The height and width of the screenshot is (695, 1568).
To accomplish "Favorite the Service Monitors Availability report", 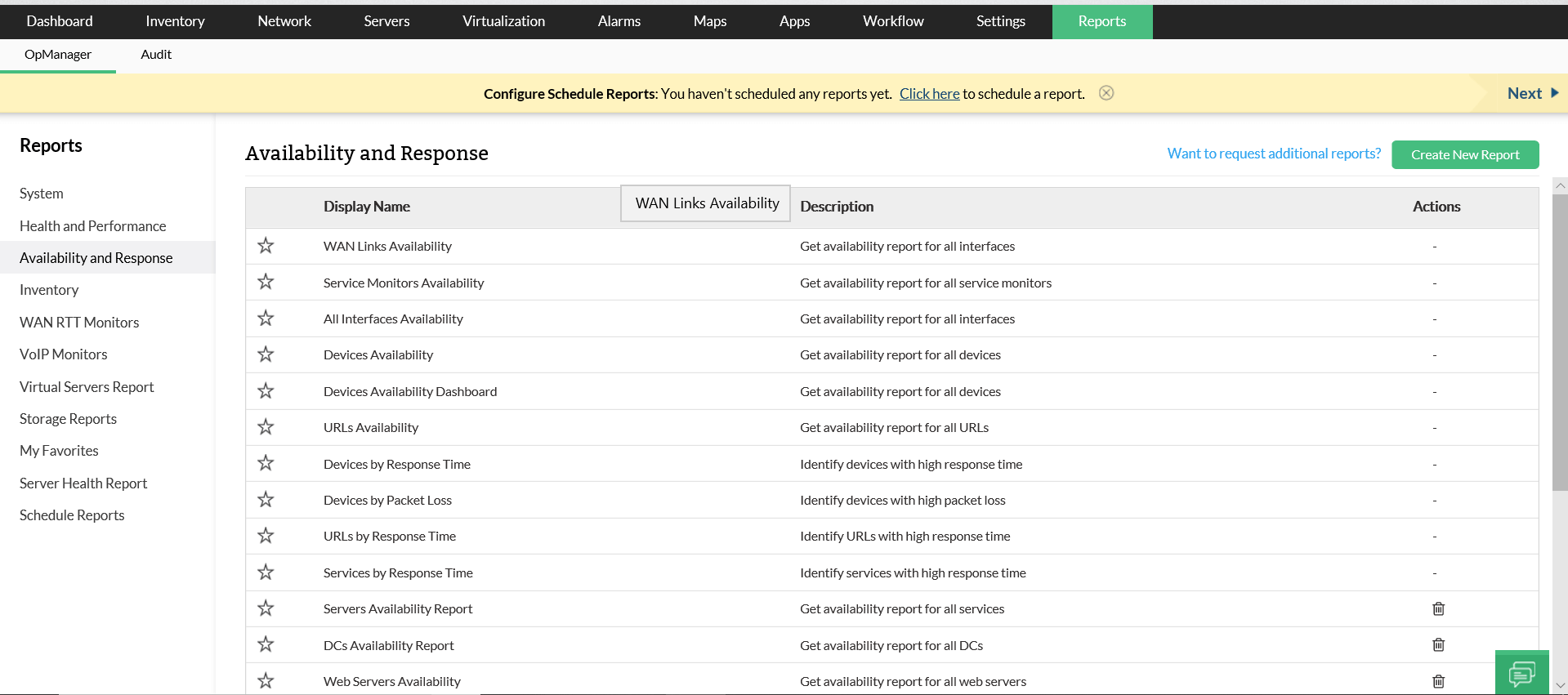I will pyautogui.click(x=266, y=282).
